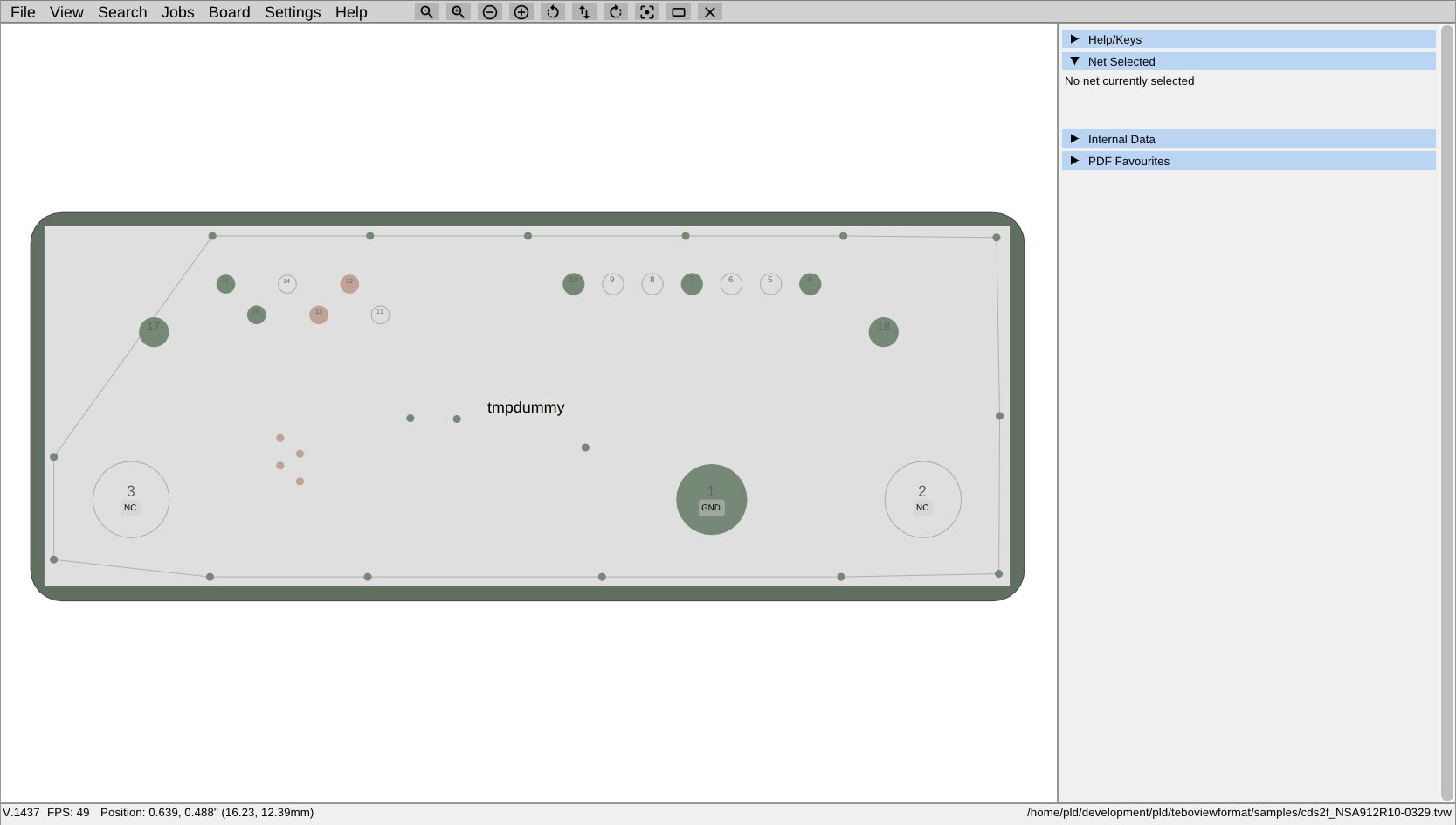This screenshot has height=825, width=1456.
Task: Expand the PDF Favourites section
Action: [1249, 161]
